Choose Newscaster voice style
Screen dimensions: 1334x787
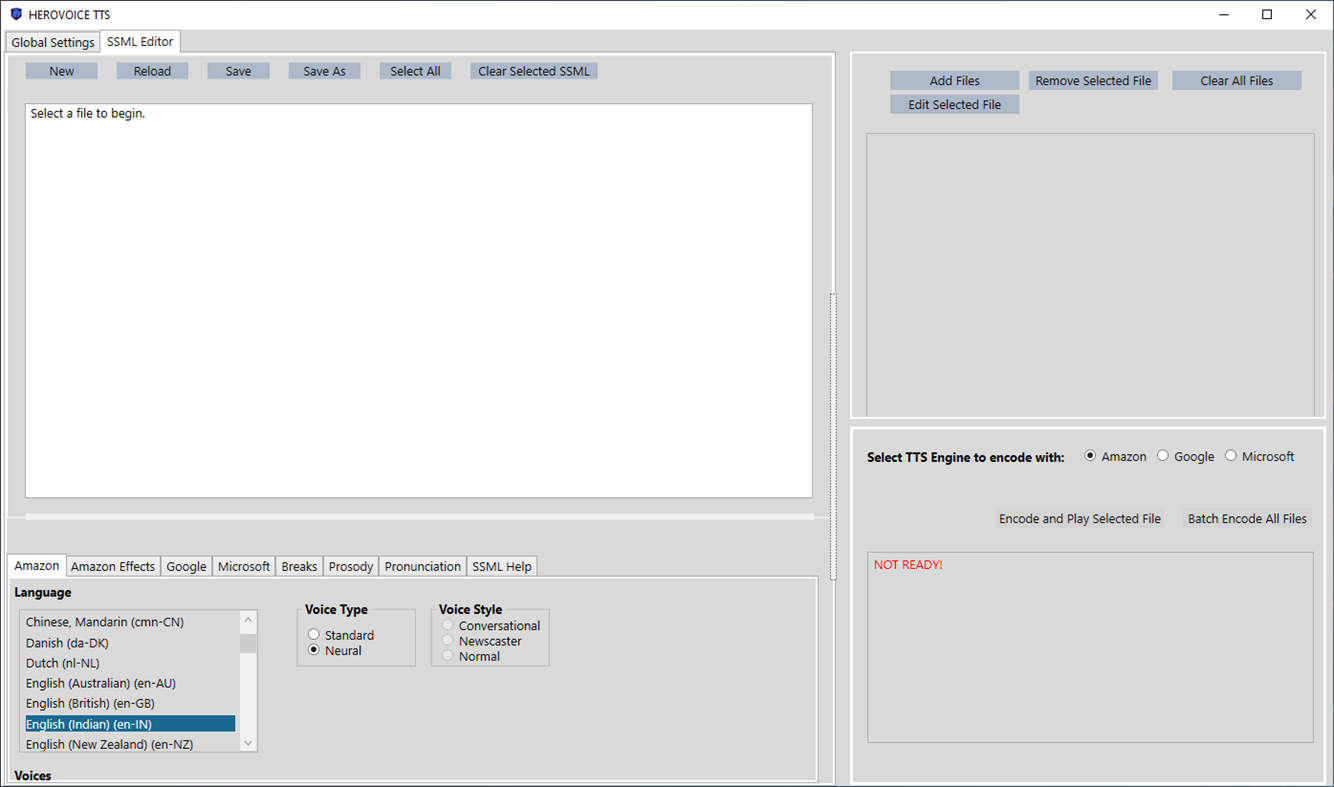coord(447,640)
